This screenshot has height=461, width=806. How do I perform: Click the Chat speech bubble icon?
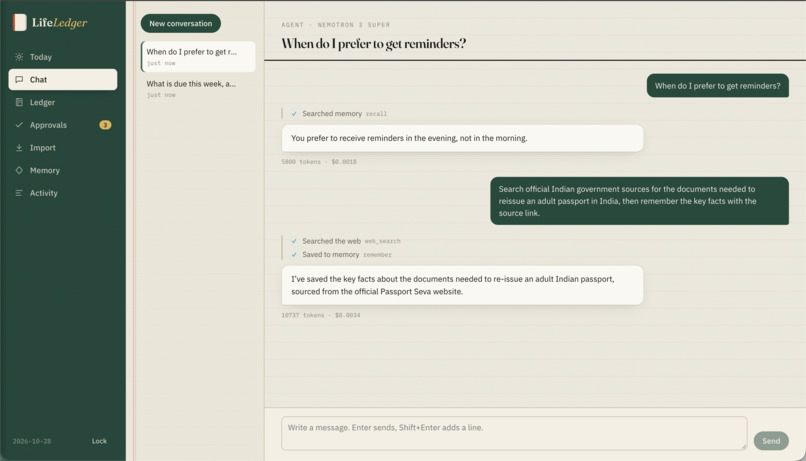click(19, 80)
